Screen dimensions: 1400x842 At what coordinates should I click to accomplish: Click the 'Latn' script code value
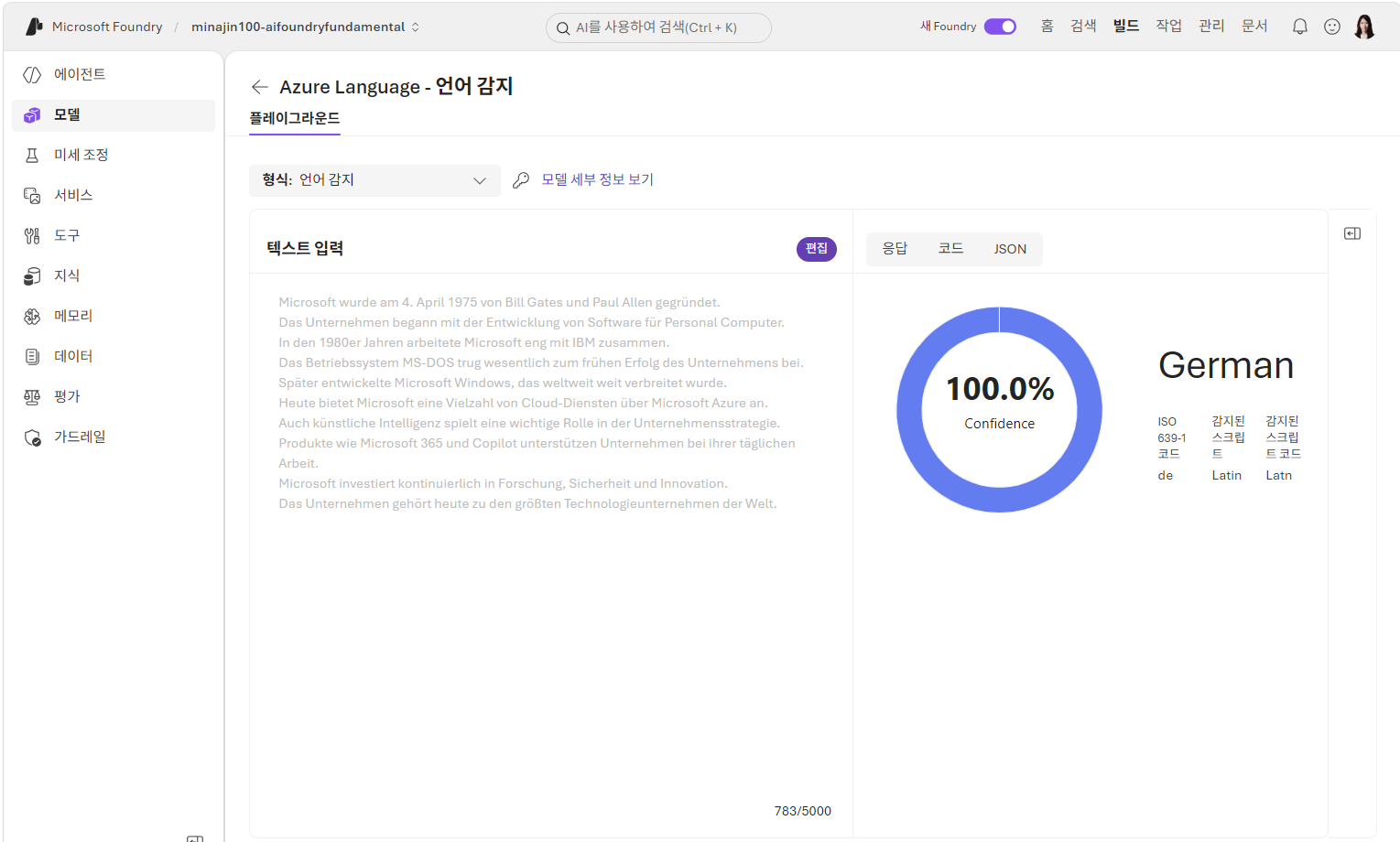pyautogui.click(x=1279, y=476)
